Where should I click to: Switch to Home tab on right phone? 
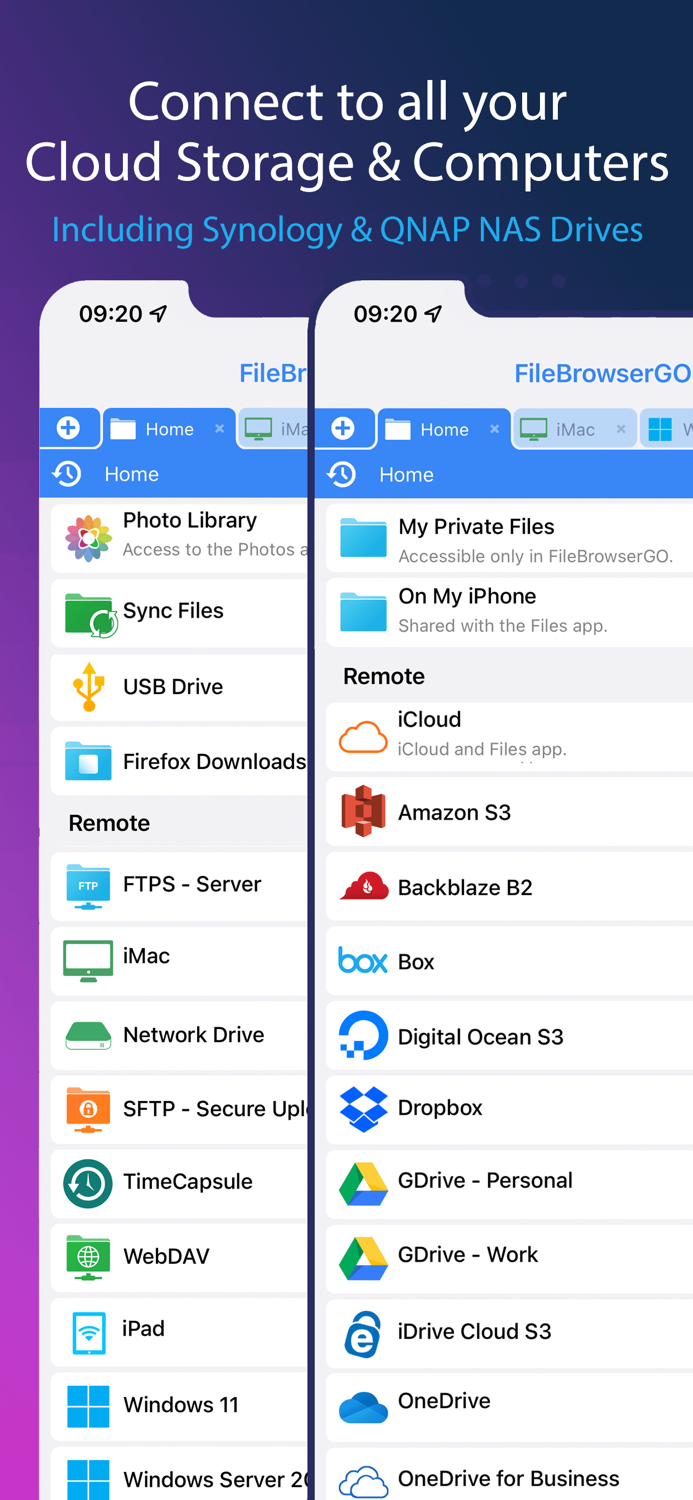(443, 429)
